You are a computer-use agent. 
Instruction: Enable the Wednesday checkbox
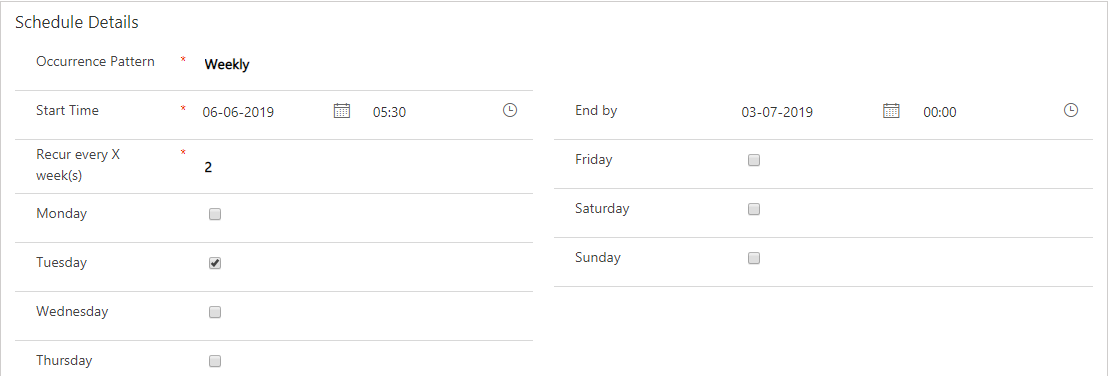215,312
